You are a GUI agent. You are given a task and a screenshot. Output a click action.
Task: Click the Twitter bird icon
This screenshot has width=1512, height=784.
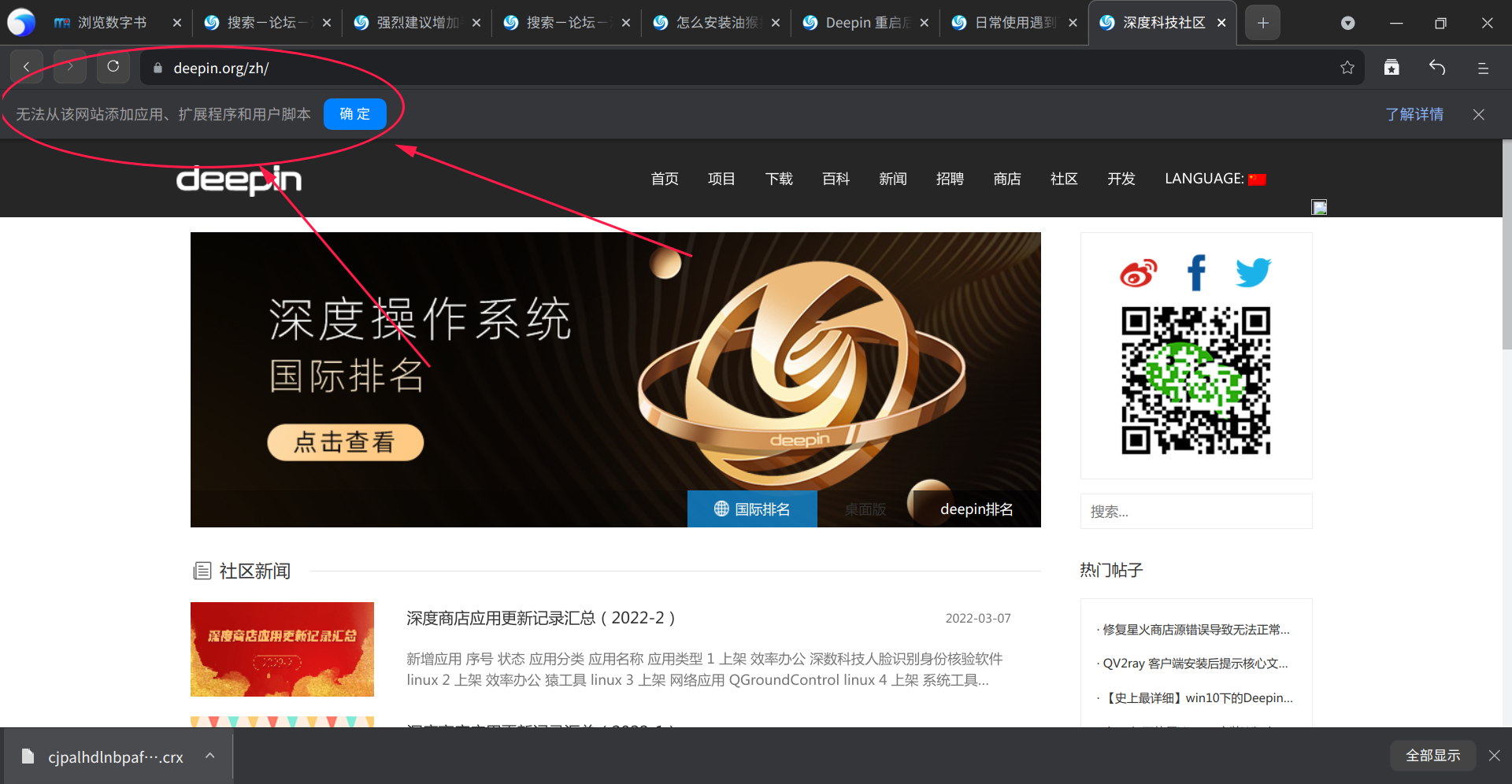point(1253,272)
